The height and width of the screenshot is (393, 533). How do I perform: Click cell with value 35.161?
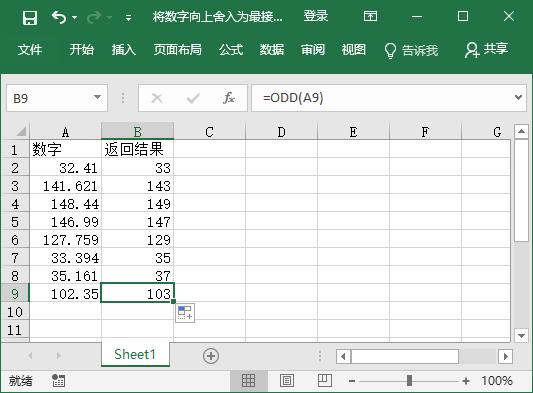65,275
